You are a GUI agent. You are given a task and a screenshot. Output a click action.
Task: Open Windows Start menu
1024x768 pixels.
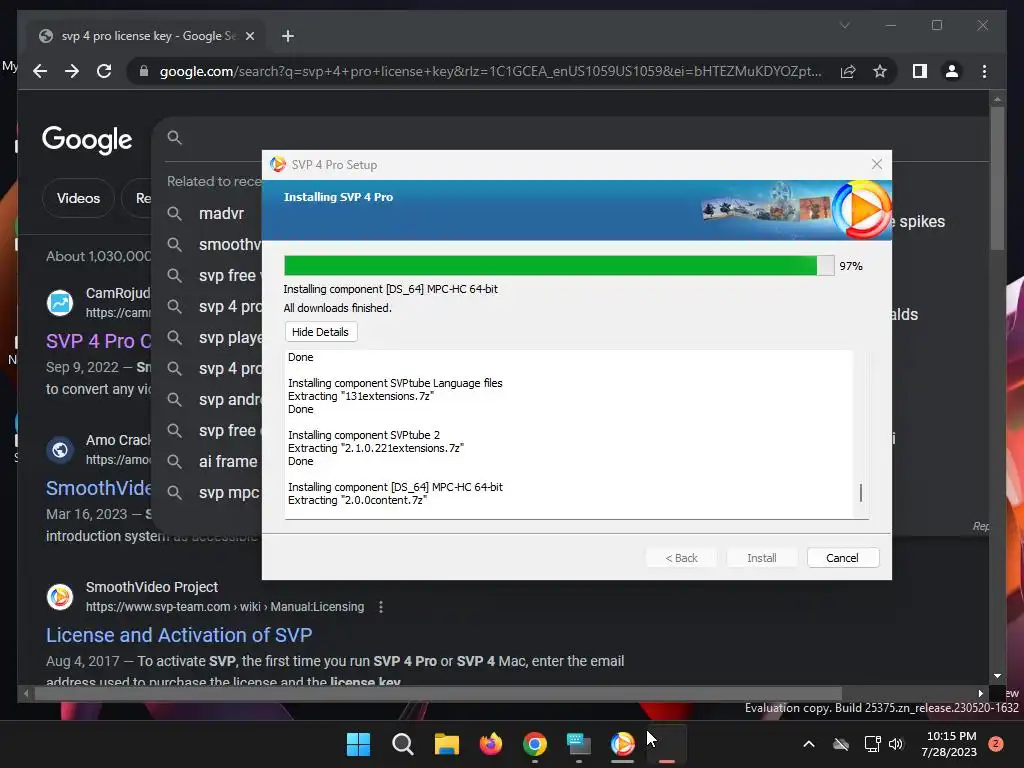click(x=358, y=744)
